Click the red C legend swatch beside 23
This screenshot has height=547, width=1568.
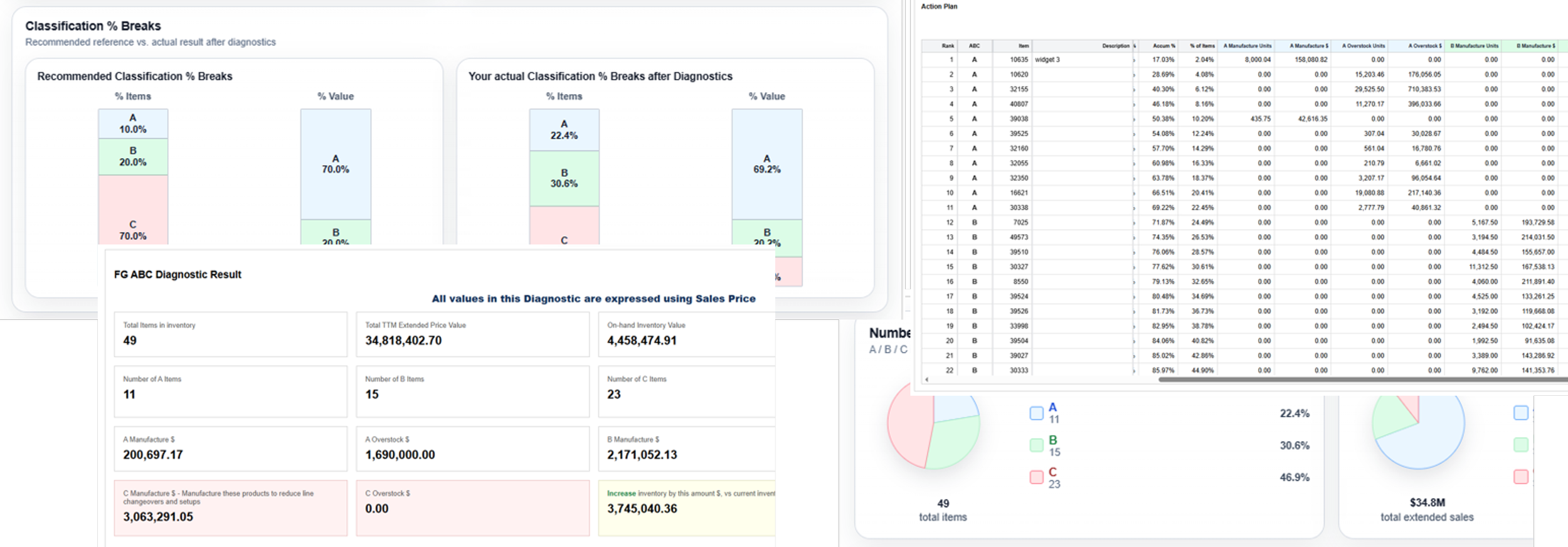coord(1036,477)
